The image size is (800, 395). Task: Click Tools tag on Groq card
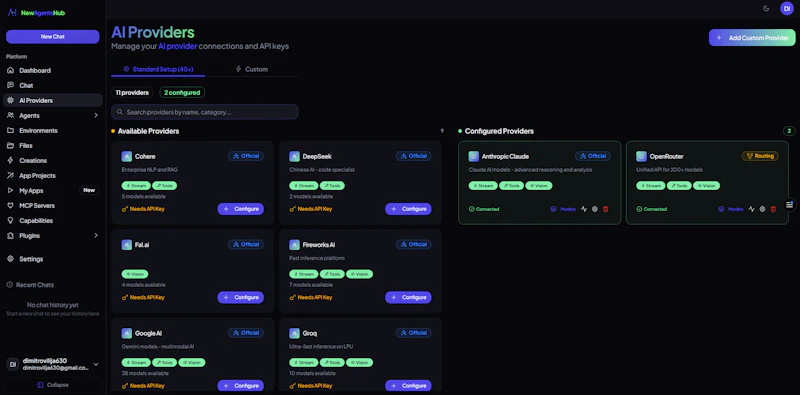pyautogui.click(x=332, y=362)
